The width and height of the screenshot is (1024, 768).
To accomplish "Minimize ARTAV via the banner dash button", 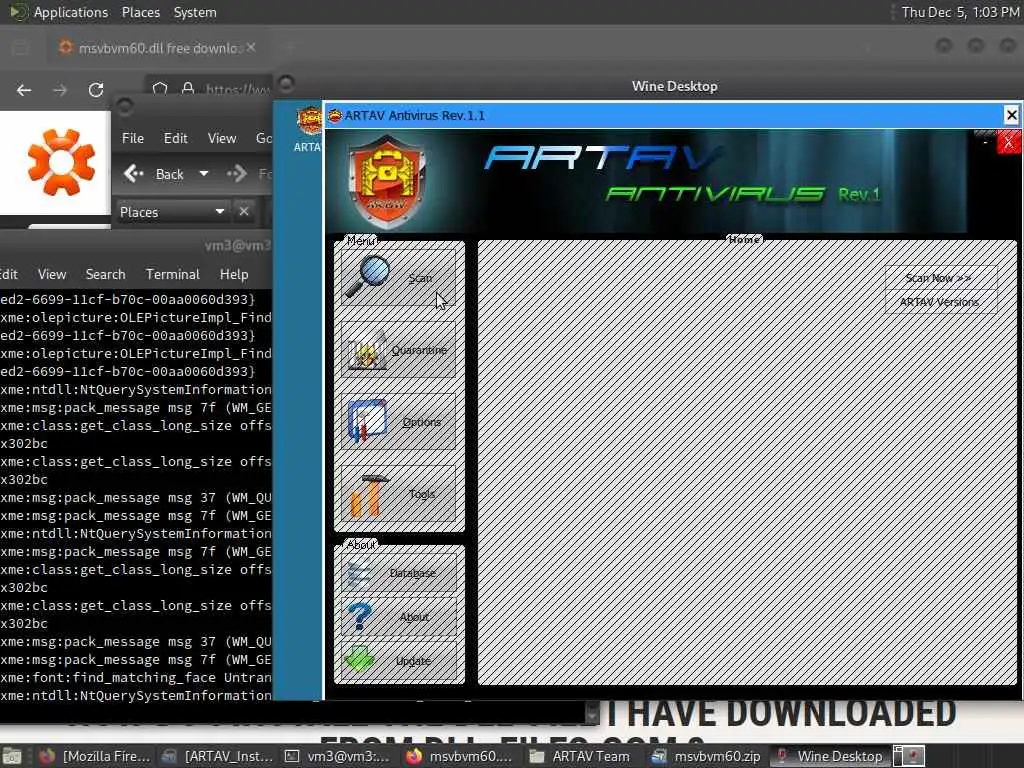I will [985, 141].
